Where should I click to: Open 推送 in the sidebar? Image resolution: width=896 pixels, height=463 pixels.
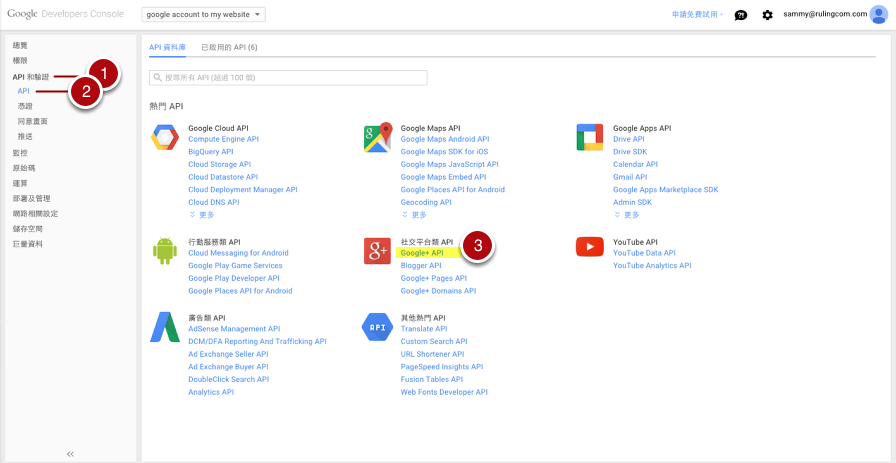(x=25, y=137)
